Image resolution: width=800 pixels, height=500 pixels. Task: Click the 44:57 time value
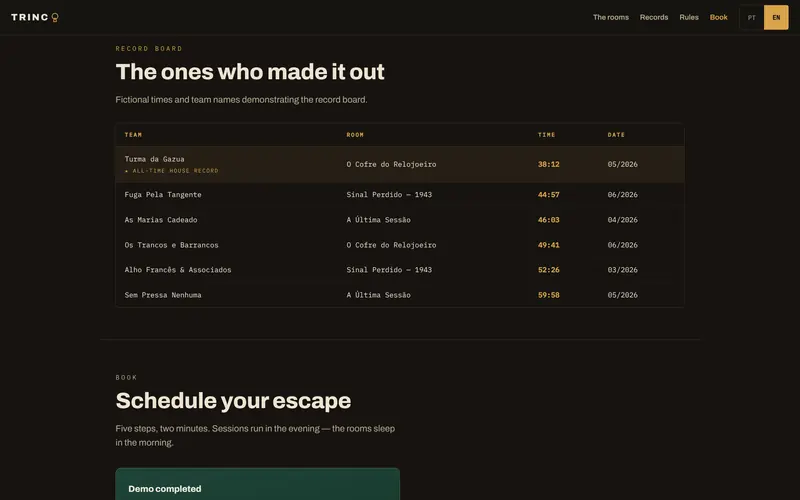[548, 194]
